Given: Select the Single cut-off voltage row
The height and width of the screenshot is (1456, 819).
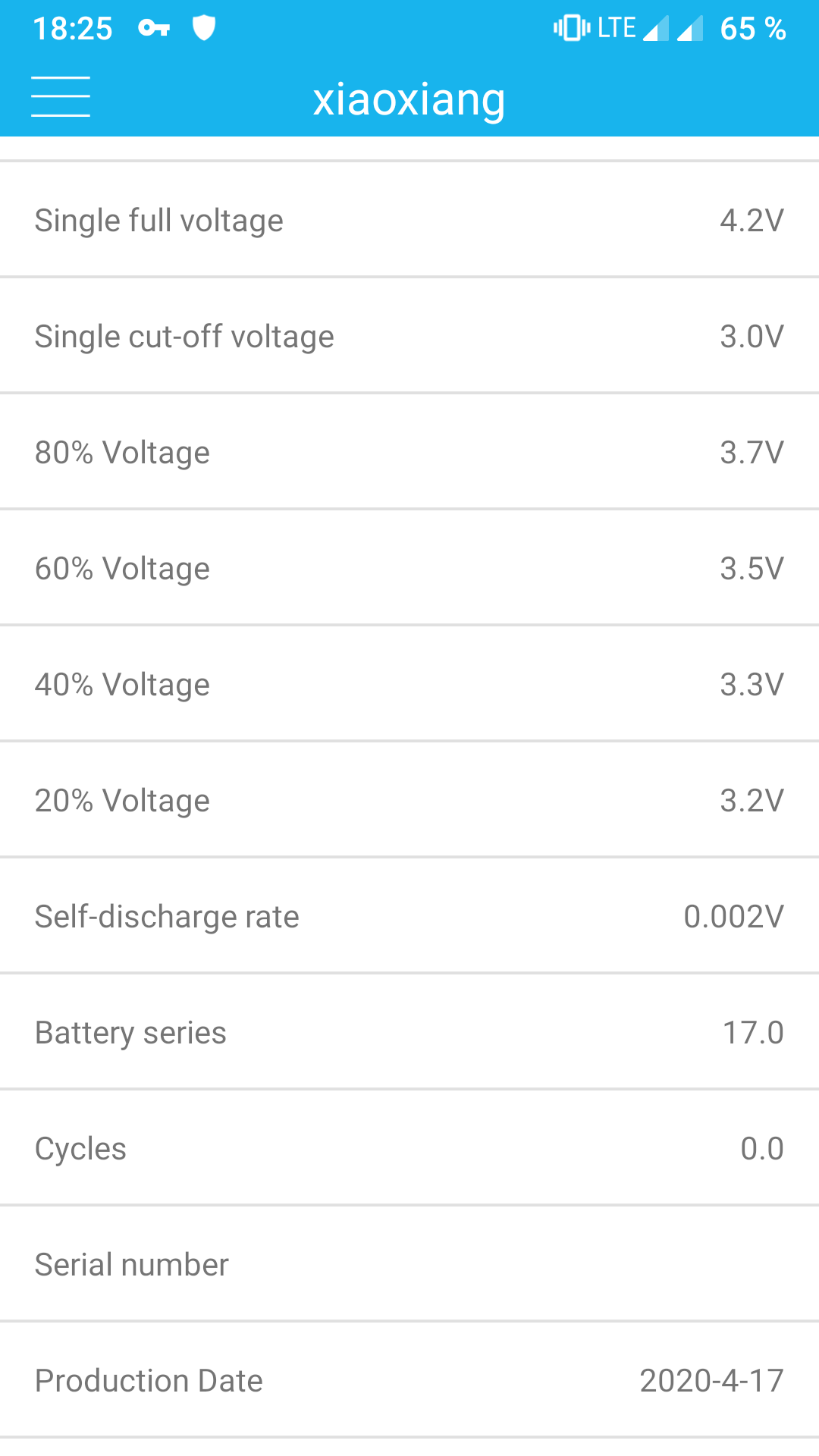Looking at the screenshot, I should (409, 337).
